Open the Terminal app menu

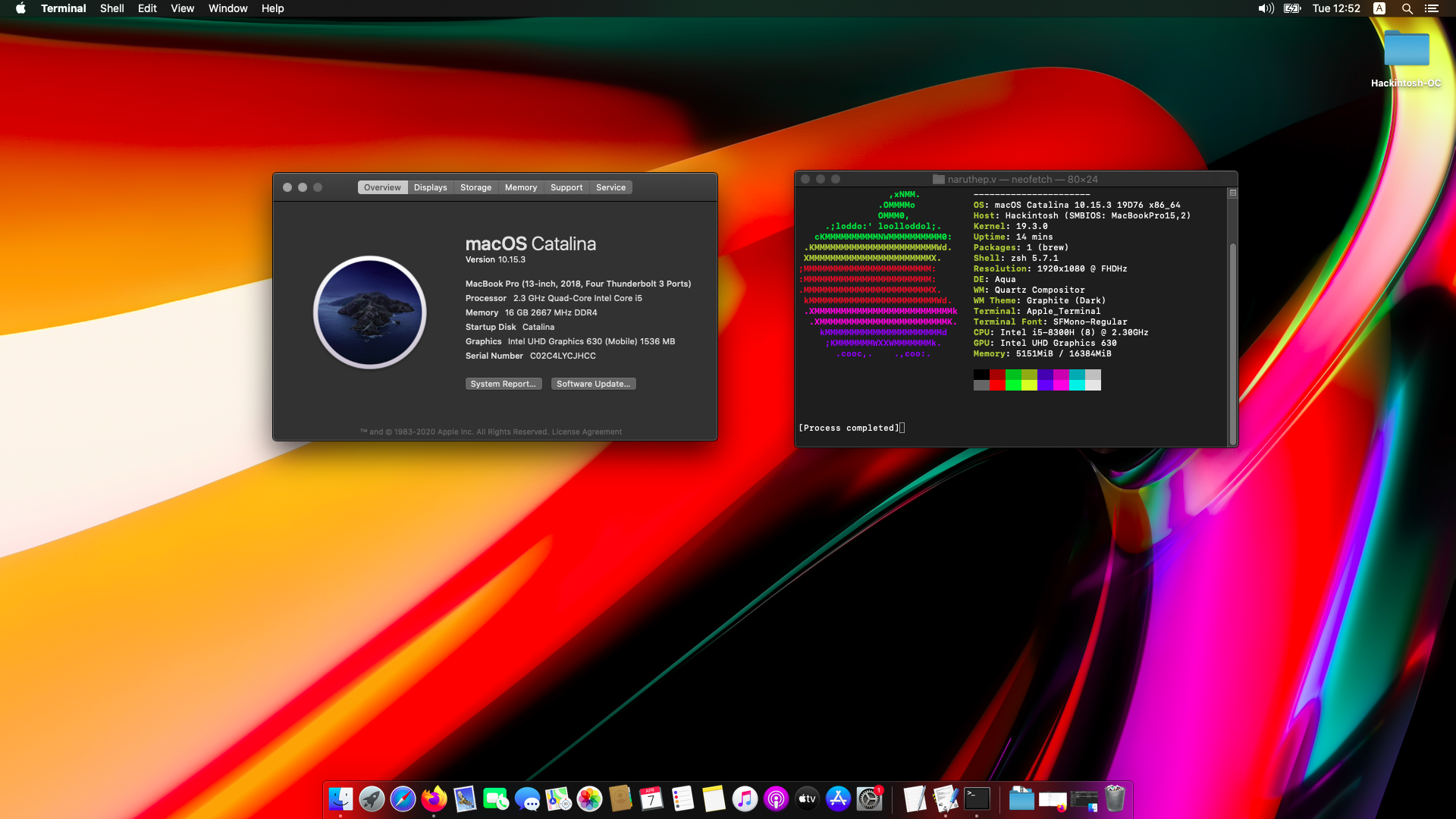click(64, 8)
